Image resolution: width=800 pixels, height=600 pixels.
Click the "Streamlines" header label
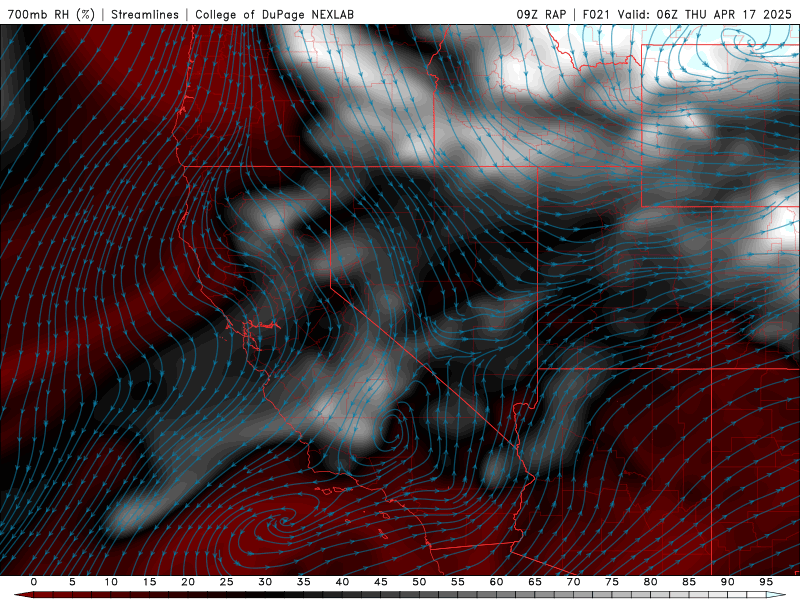(145, 14)
